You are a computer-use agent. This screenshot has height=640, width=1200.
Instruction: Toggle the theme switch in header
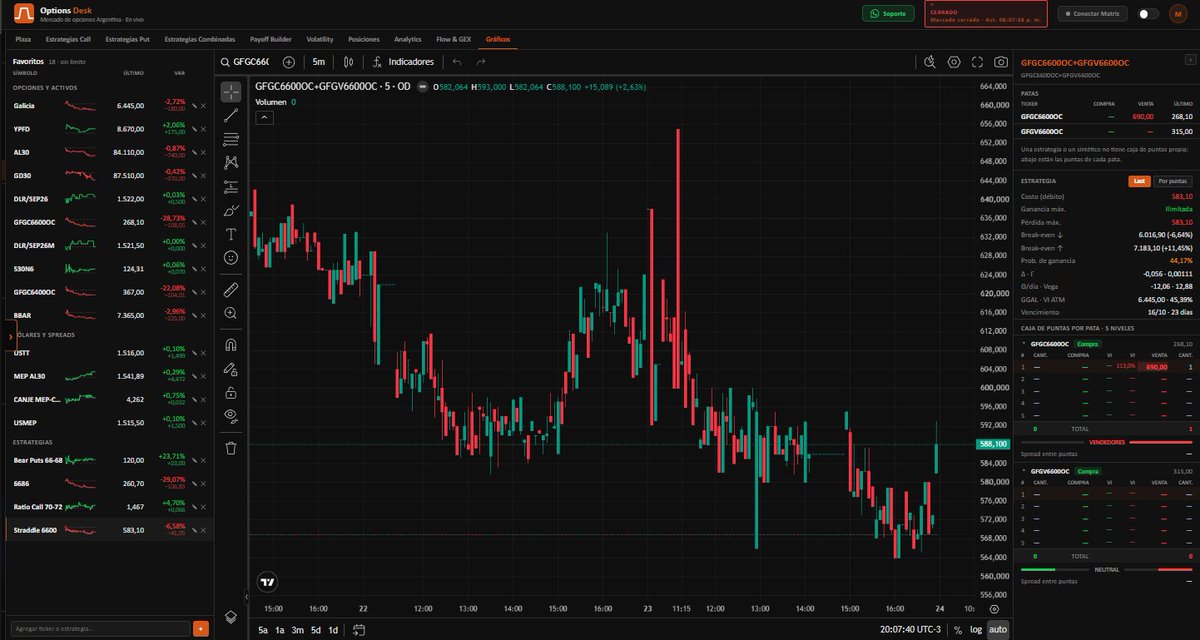(1148, 14)
